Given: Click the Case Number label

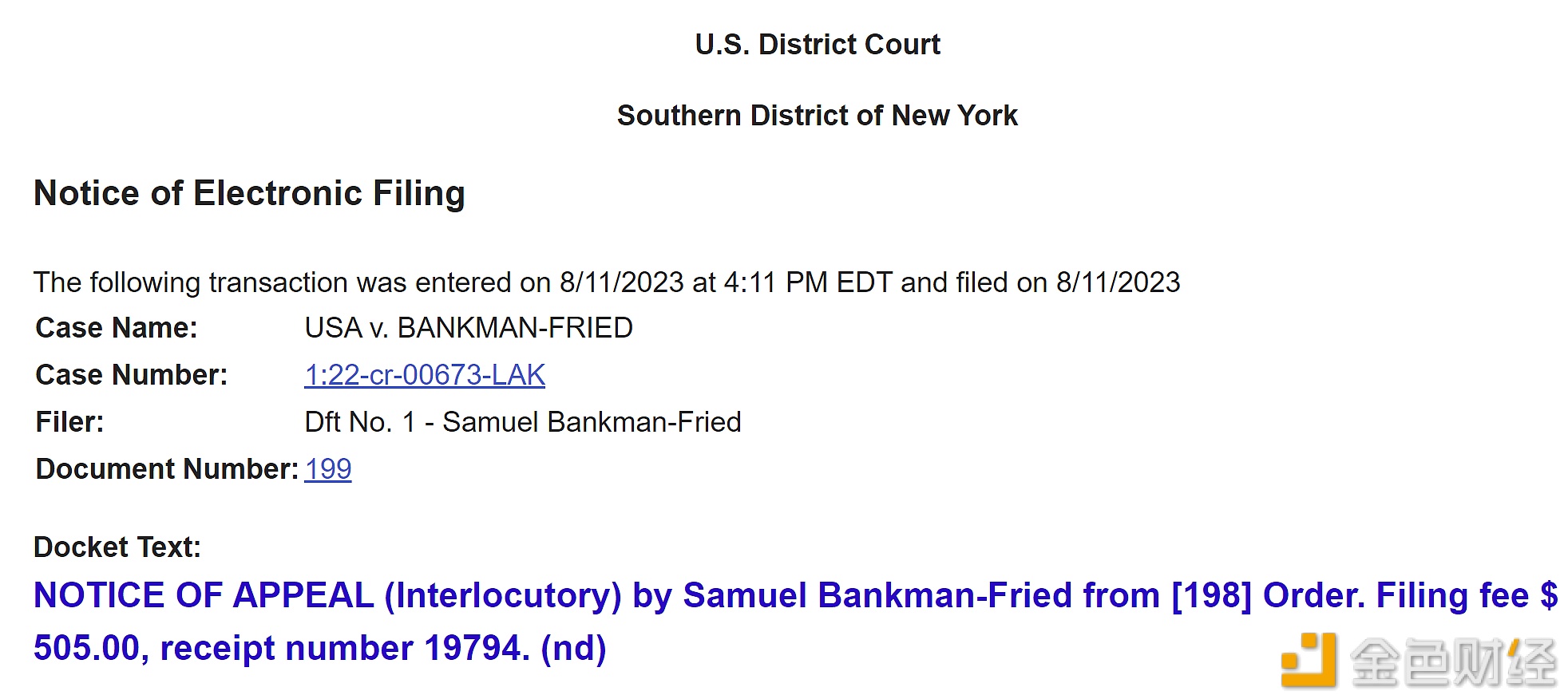Looking at the screenshot, I should (x=132, y=375).
